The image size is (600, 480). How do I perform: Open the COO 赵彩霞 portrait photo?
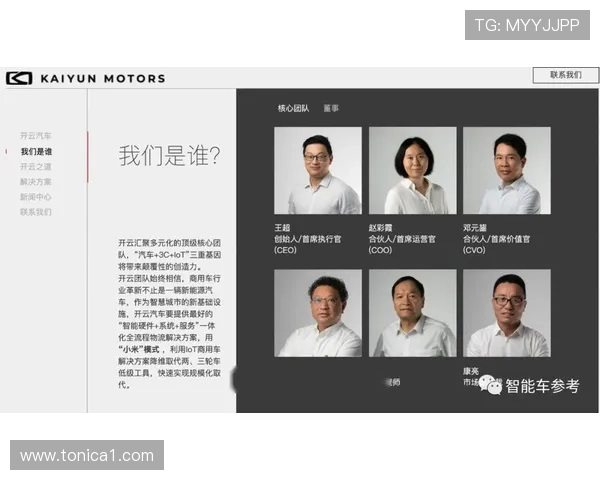tap(412, 170)
